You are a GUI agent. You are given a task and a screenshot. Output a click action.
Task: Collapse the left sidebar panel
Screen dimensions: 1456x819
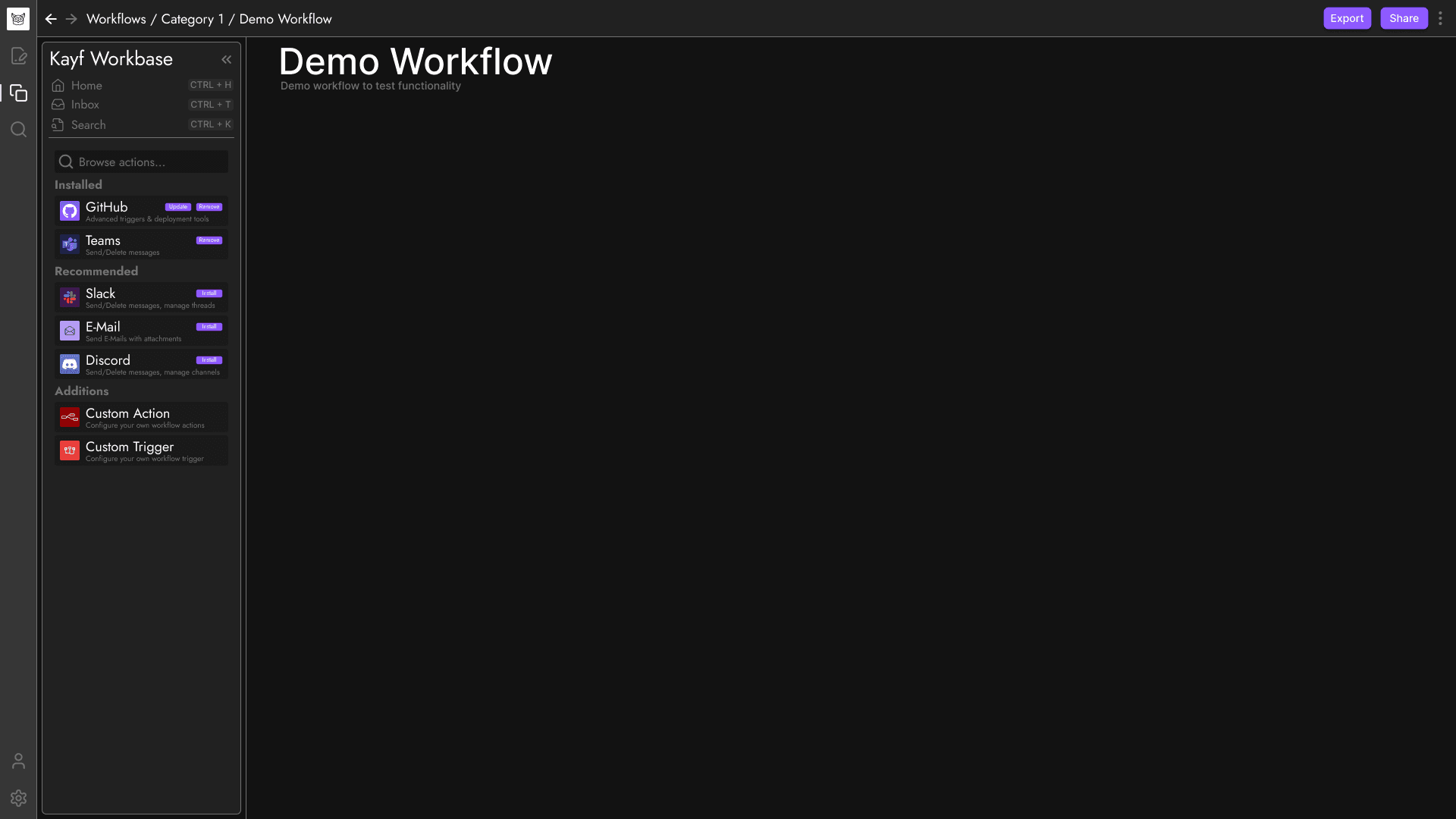226,58
